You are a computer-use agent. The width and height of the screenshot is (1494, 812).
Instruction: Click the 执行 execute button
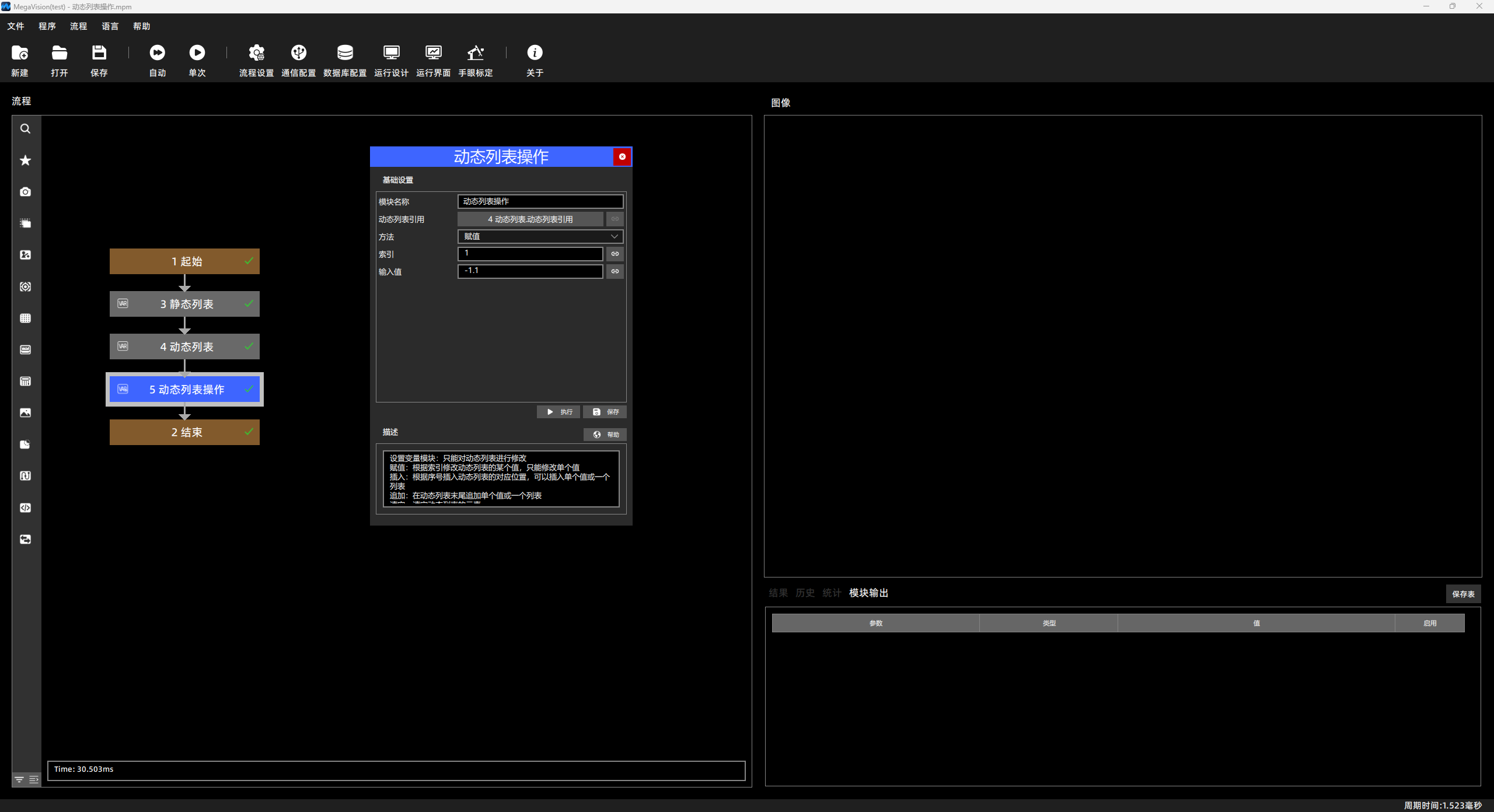pyautogui.click(x=558, y=412)
